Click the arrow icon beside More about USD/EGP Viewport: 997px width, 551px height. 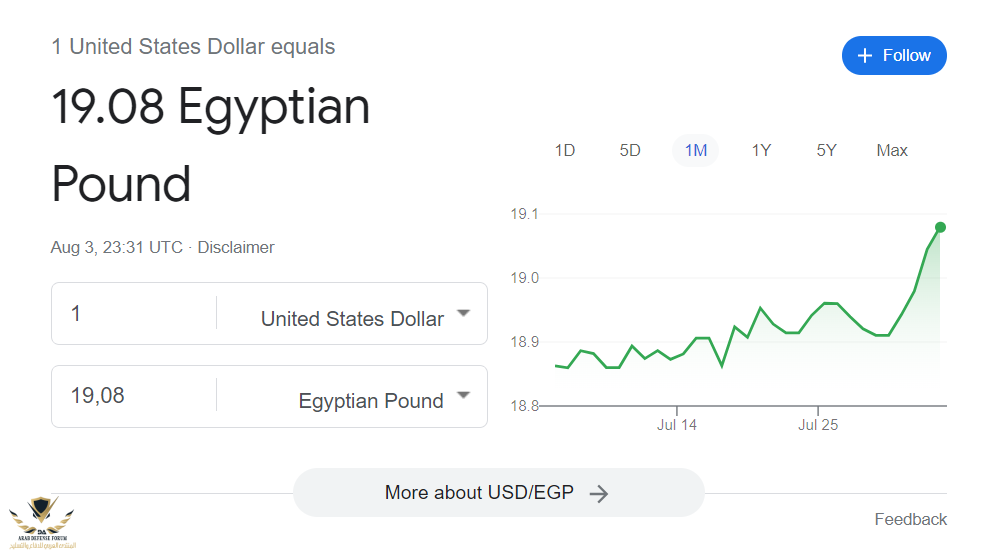(x=599, y=493)
